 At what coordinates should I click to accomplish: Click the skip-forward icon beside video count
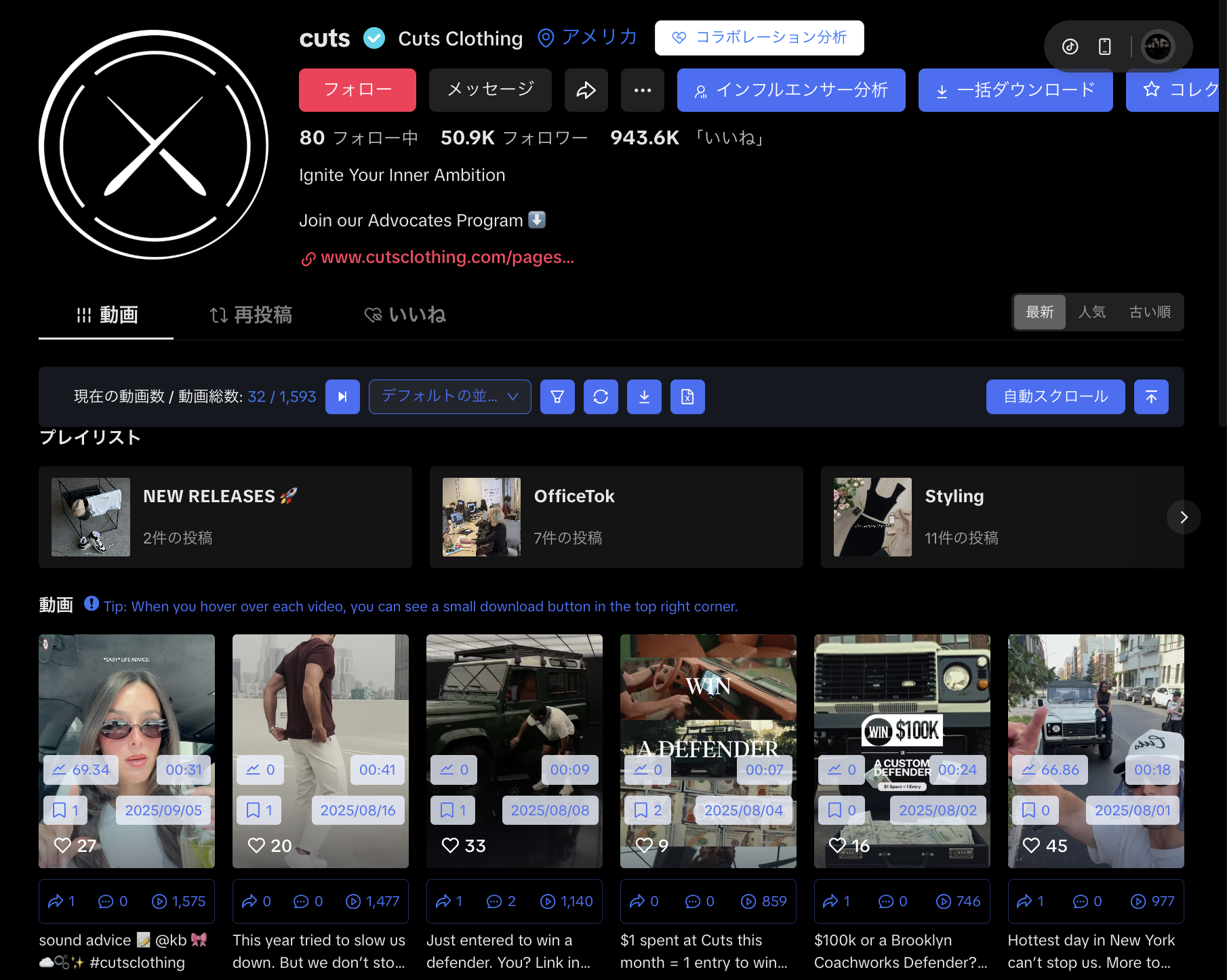pyautogui.click(x=342, y=396)
